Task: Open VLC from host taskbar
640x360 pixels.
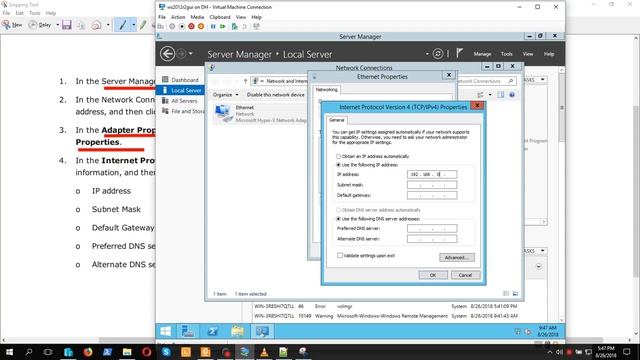Action: coord(264,352)
